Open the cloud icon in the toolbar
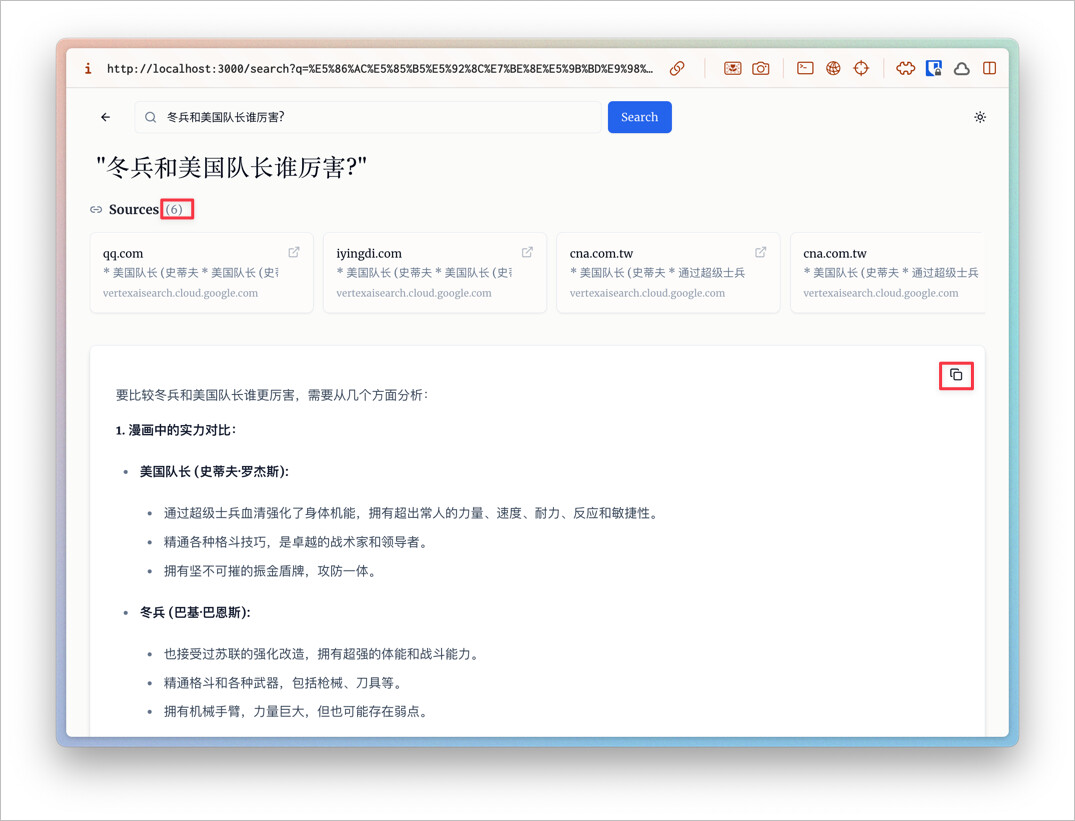Viewport: 1075px width, 821px height. click(962, 69)
